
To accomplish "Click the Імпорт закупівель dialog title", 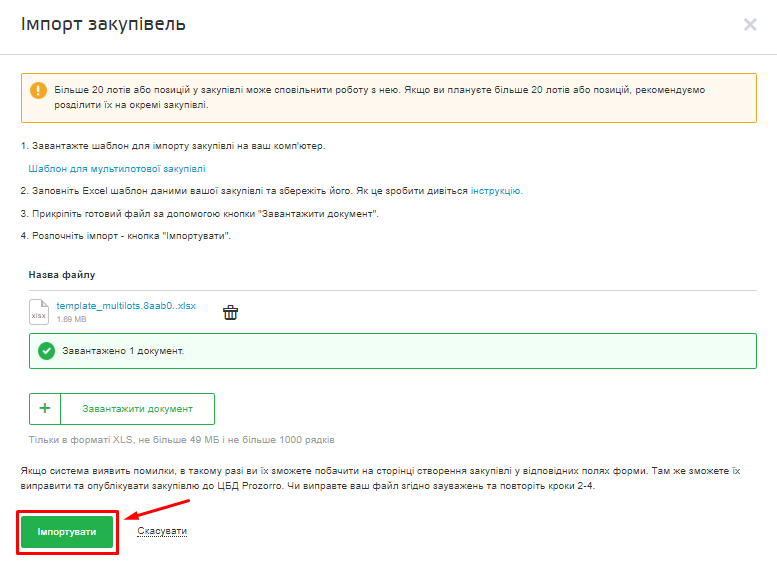I will [103, 24].
